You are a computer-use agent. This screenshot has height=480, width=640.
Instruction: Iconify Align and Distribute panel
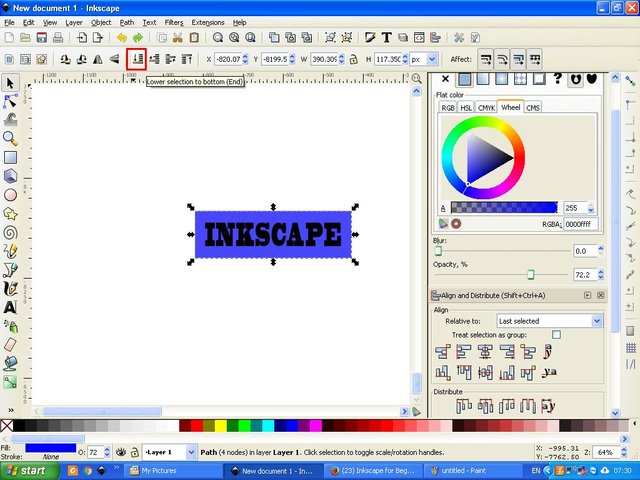[587, 295]
